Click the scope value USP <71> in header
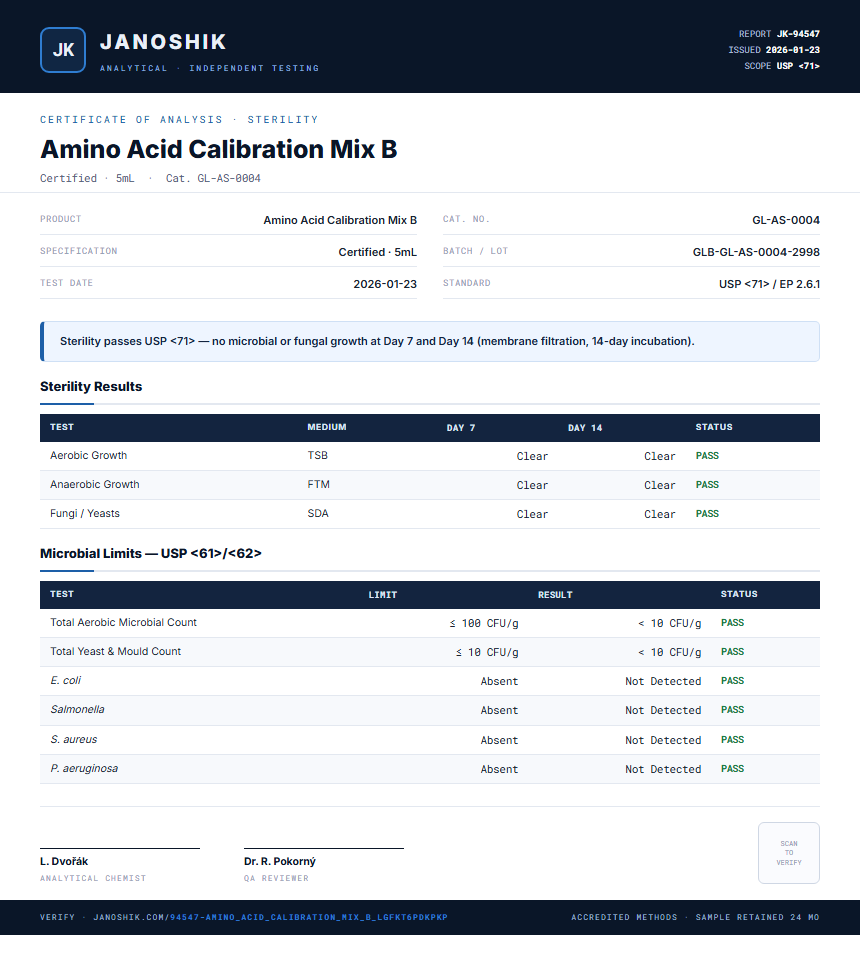The width and height of the screenshot is (860, 963). [798, 66]
